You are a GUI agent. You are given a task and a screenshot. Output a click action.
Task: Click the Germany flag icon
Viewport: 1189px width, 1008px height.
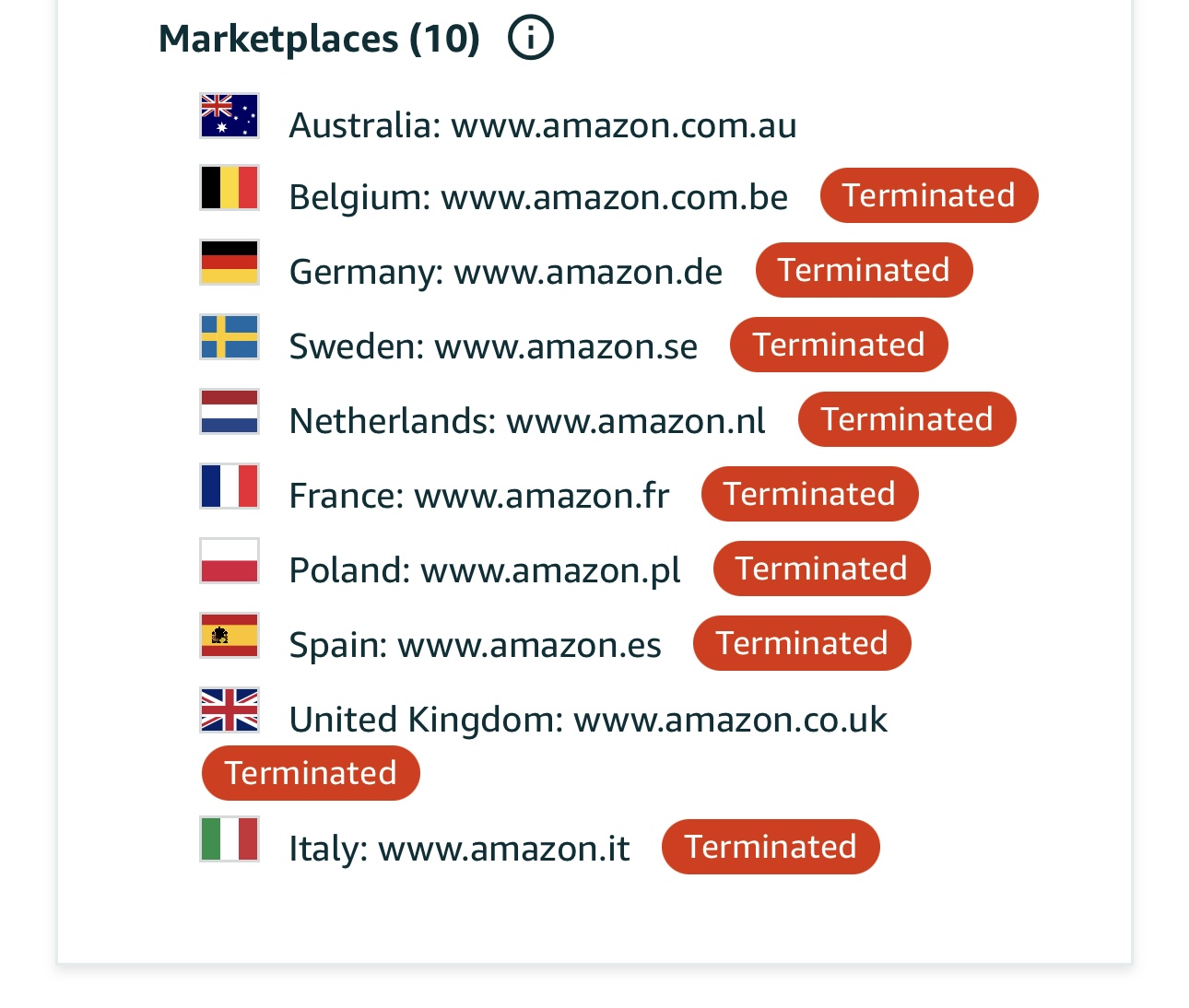230,263
